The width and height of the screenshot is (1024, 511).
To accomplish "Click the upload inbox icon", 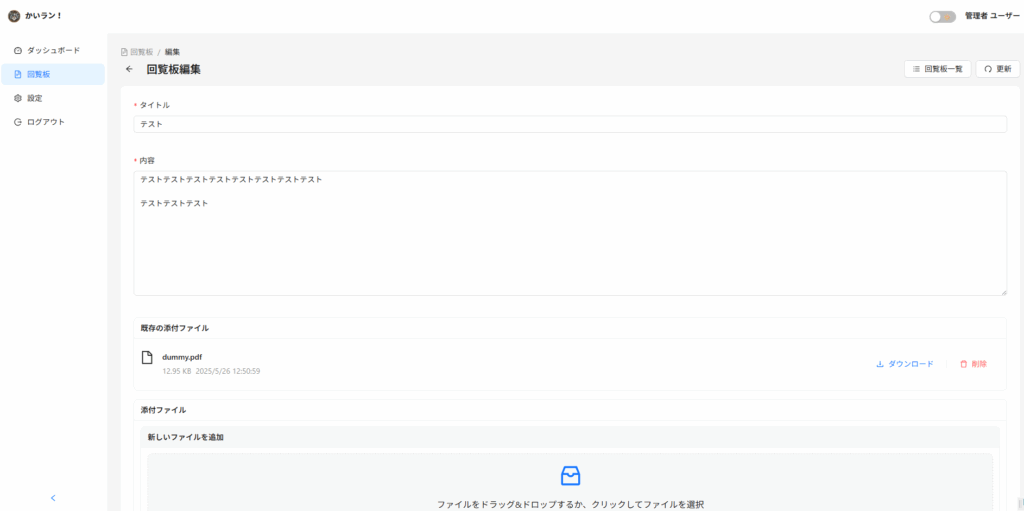I will (x=570, y=476).
